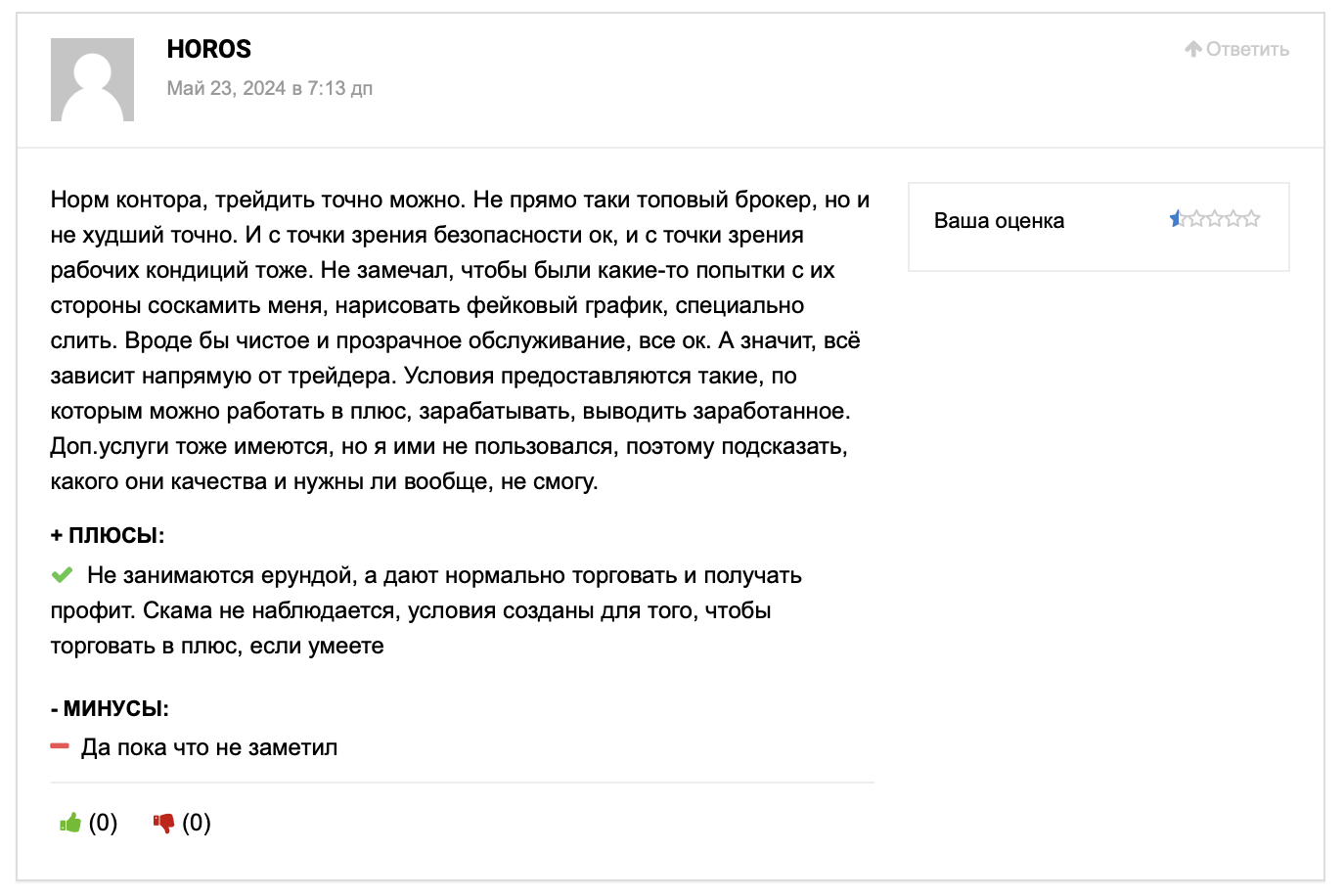Image resolution: width=1344 pixels, height=896 pixels.
Task: Select the first rating star
Action: (x=1178, y=218)
